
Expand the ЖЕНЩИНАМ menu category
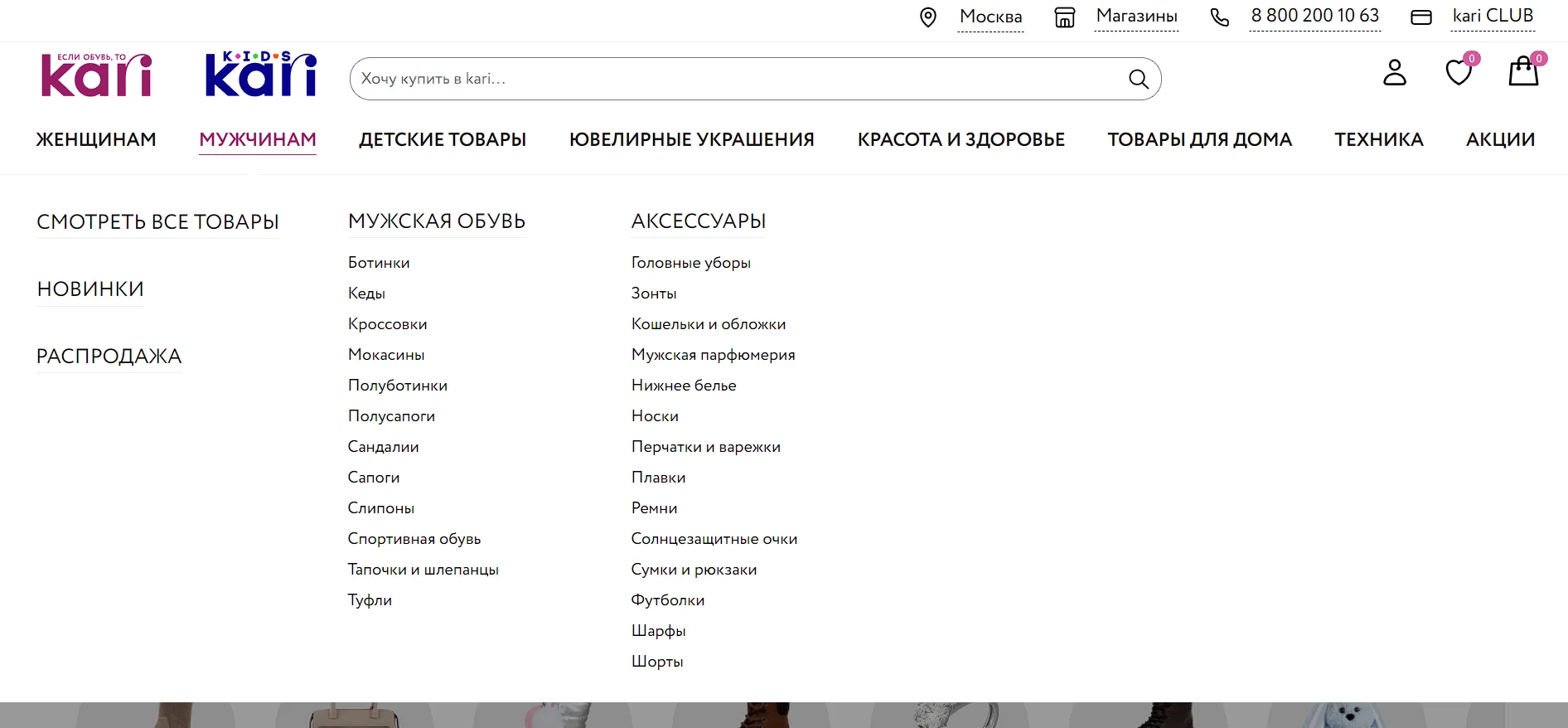click(x=96, y=139)
